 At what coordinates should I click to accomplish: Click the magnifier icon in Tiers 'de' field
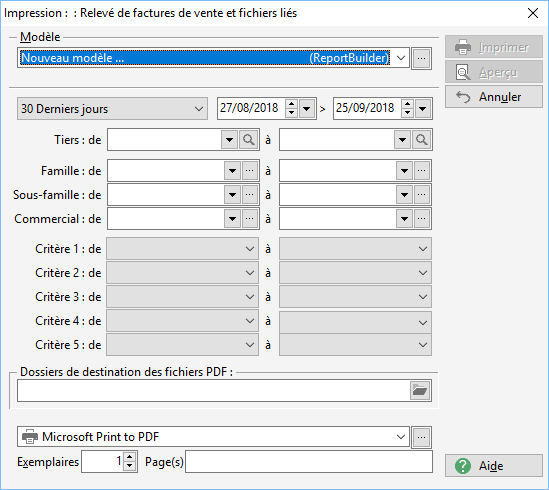(x=249, y=140)
